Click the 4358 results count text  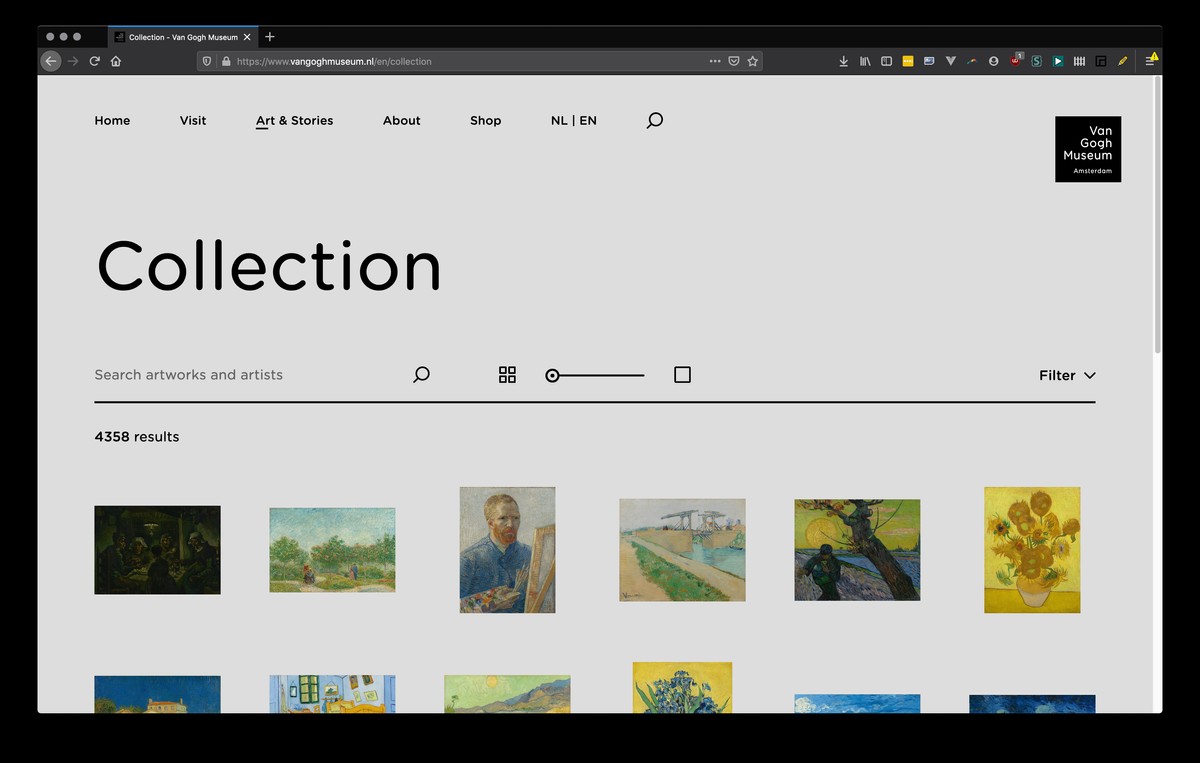tap(137, 437)
